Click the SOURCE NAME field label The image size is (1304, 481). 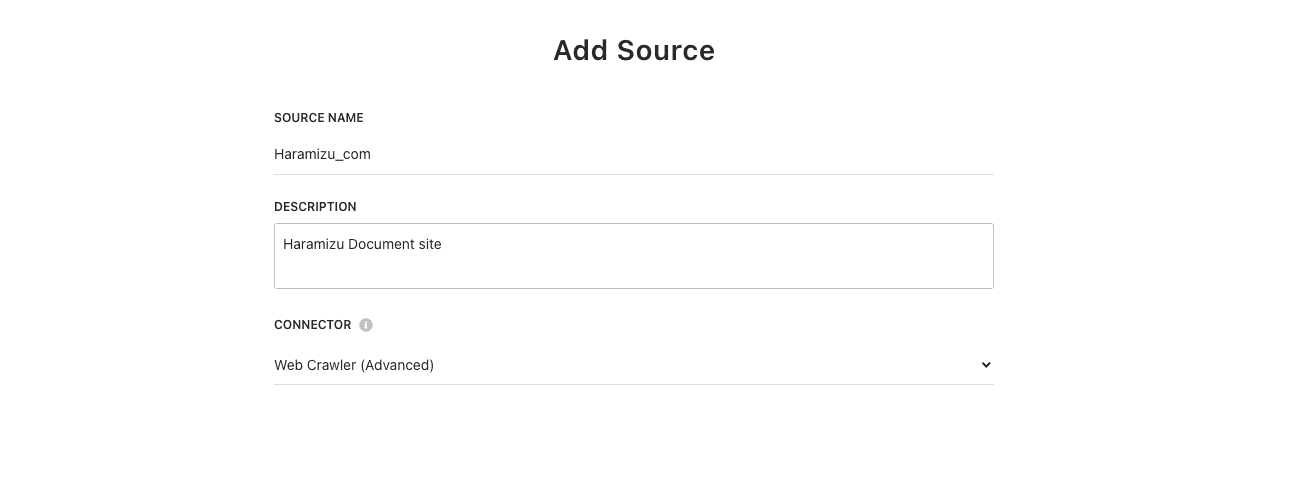click(x=319, y=118)
